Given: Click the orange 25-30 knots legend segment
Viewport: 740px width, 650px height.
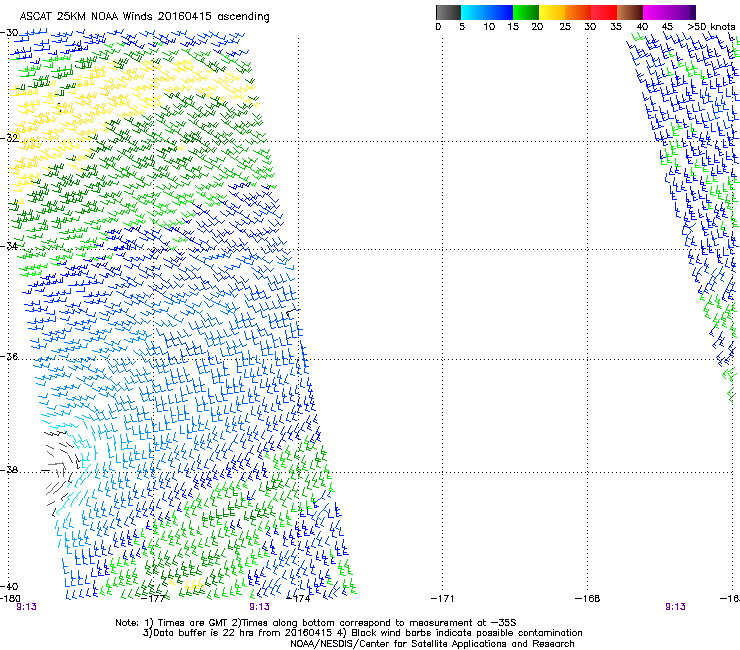Looking at the screenshot, I should (x=578, y=12).
